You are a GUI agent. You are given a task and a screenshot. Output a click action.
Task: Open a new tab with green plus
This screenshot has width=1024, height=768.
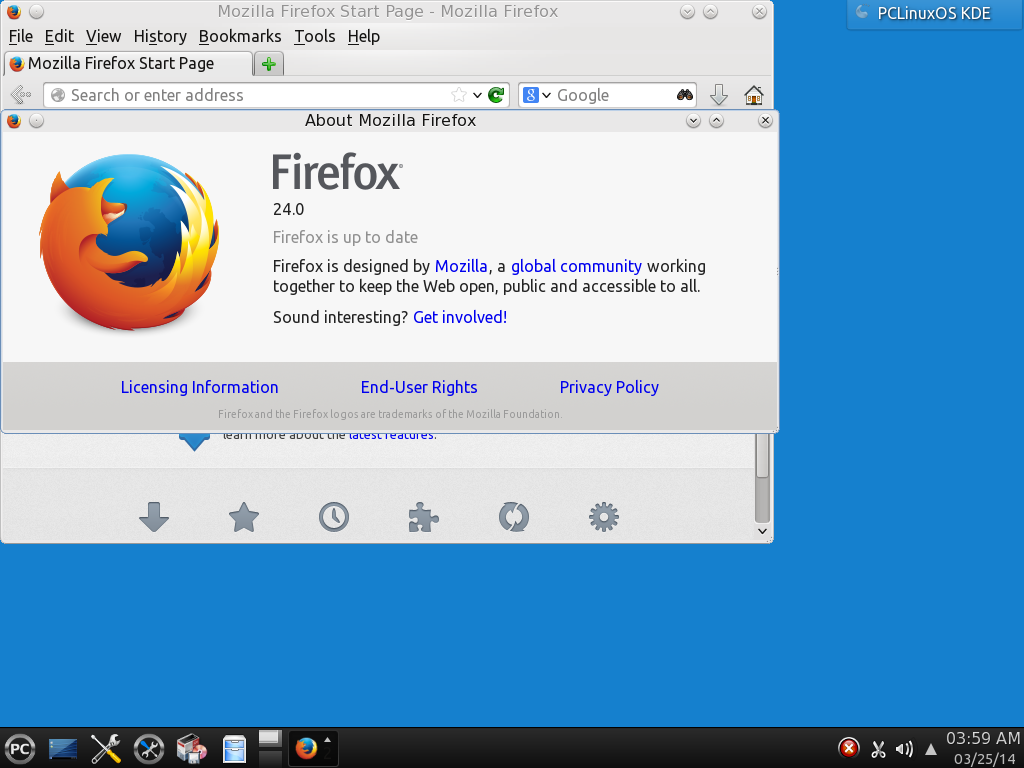click(x=268, y=64)
